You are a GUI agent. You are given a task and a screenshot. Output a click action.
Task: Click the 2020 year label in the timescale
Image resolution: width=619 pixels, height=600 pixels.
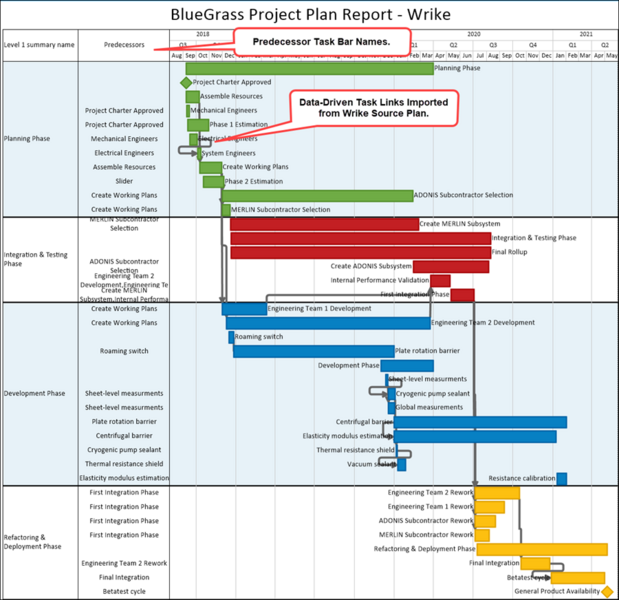coord(474,34)
